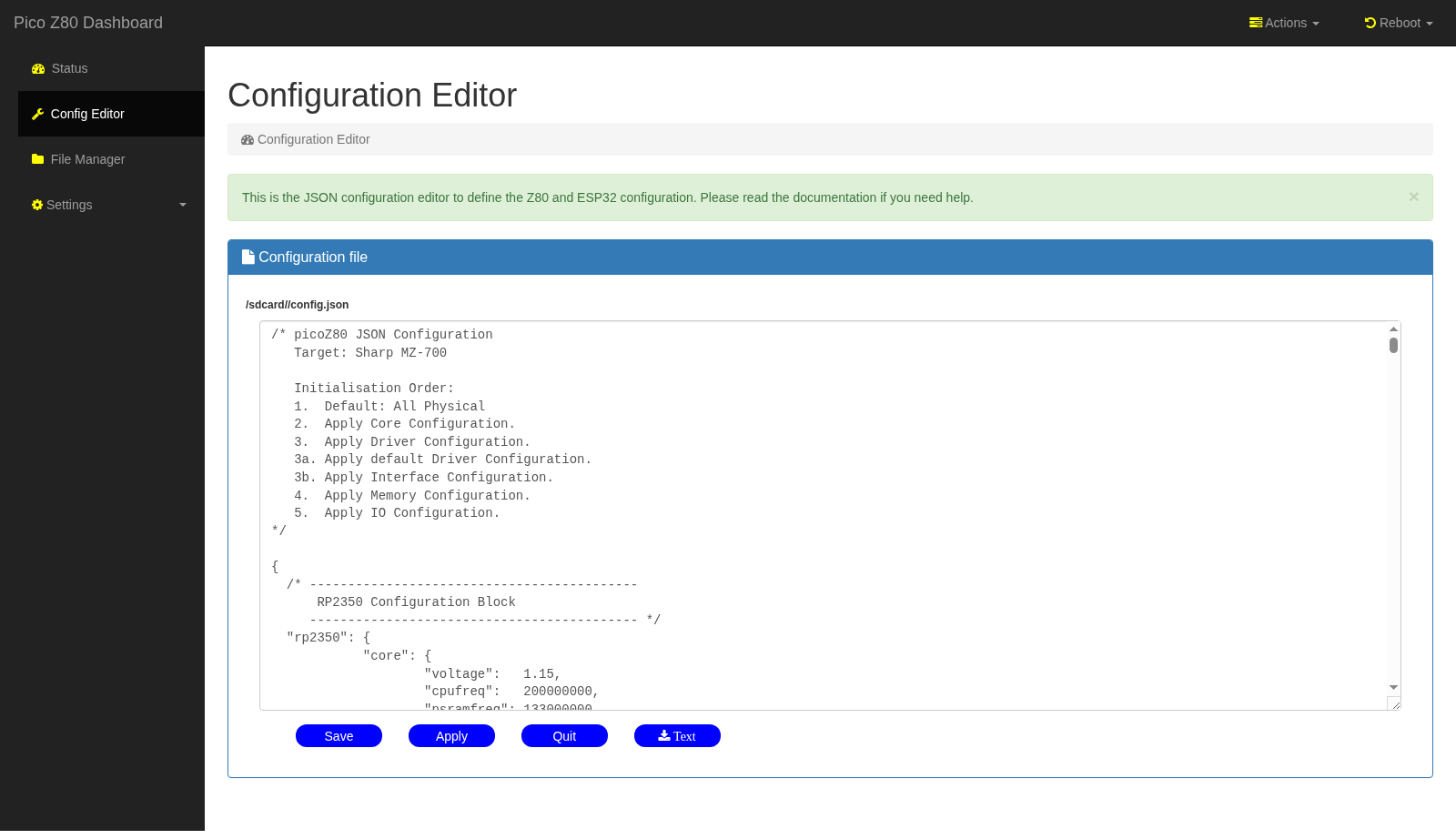The width and height of the screenshot is (1456, 839).
Task: Click the download icon on the Text button
Action: coord(662,735)
